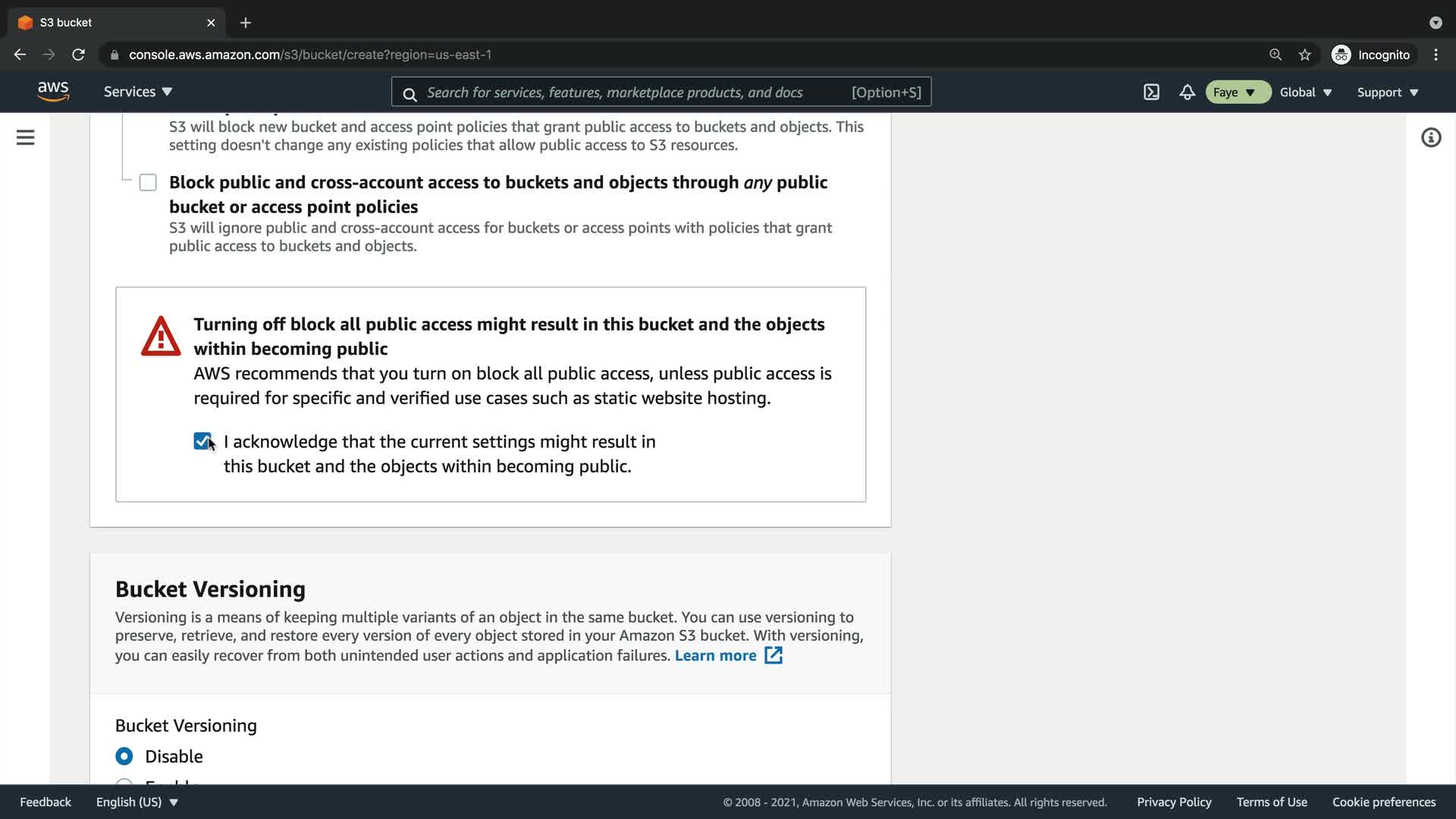Open the AWS CloudShell icon
The height and width of the screenshot is (819, 1456).
click(1151, 93)
